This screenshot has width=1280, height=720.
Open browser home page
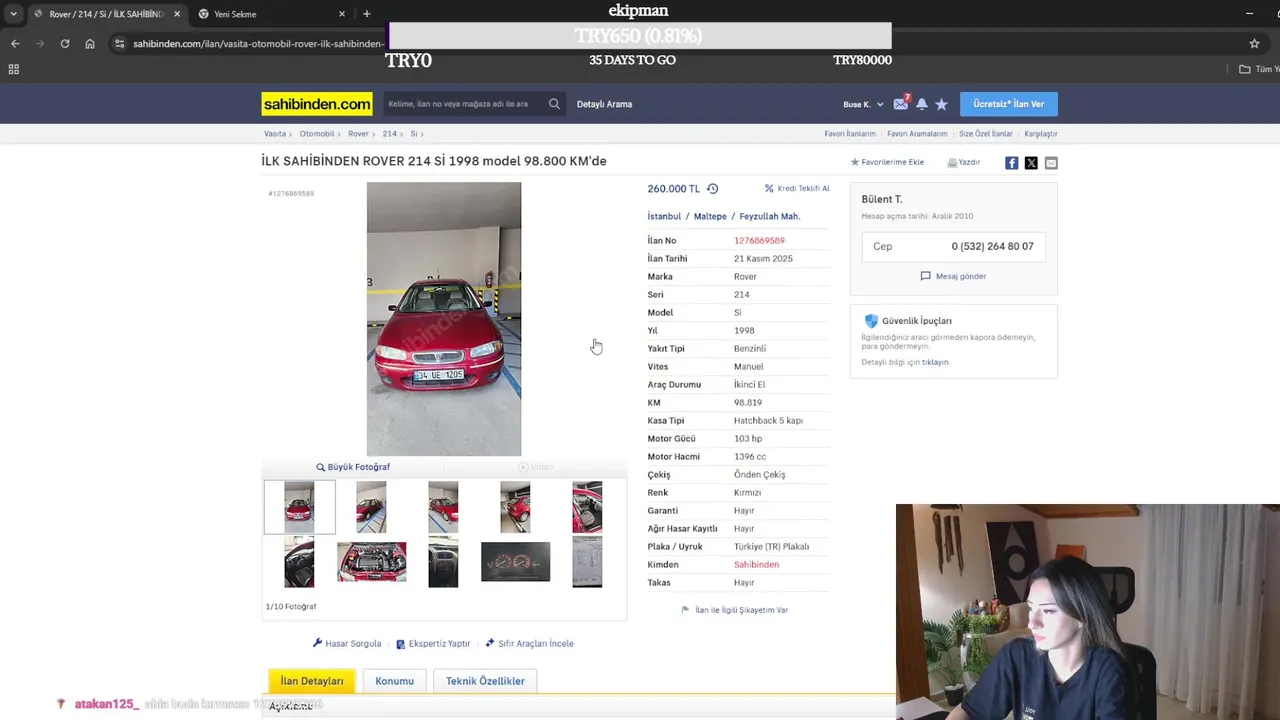pos(90,44)
